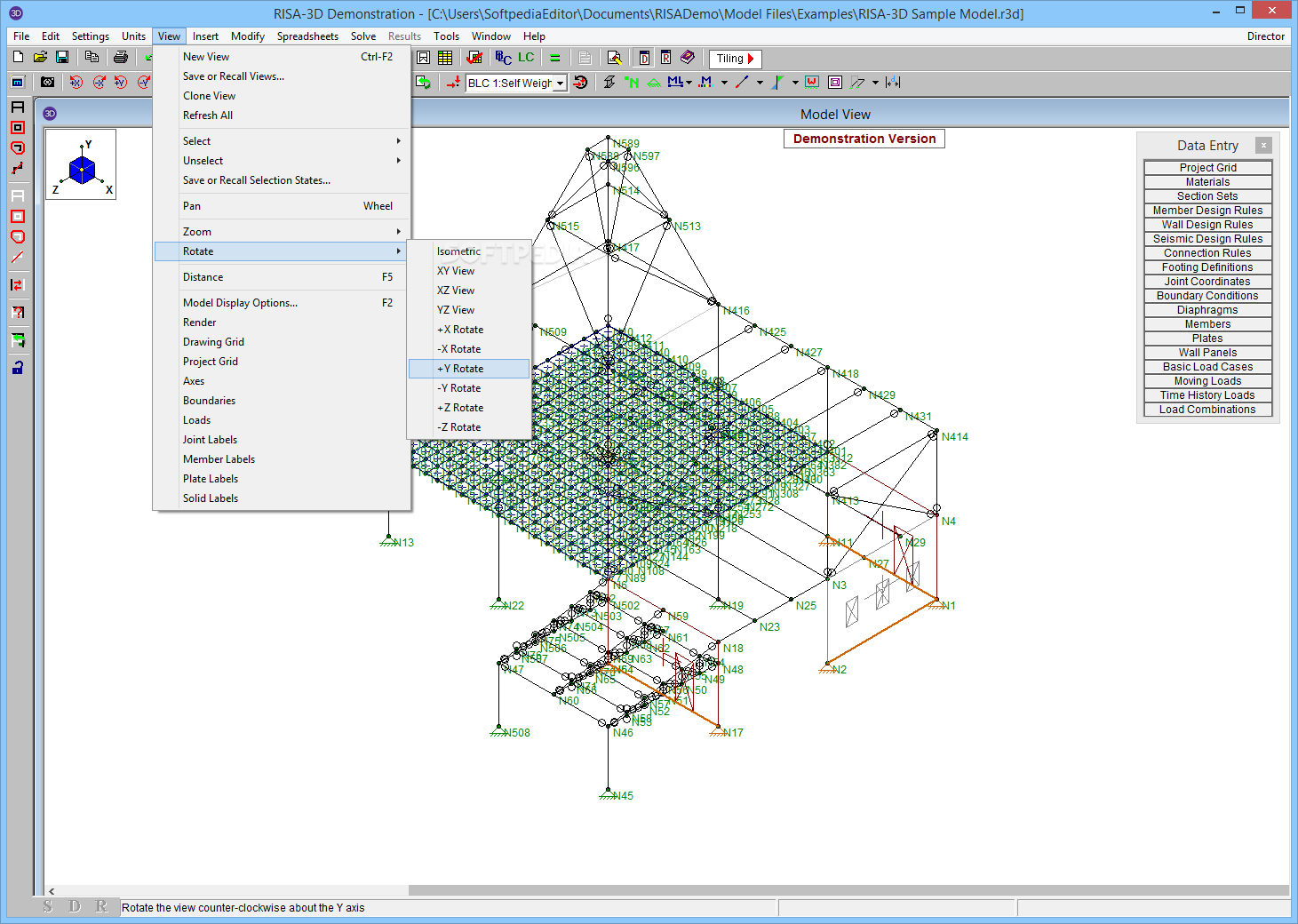
Task: Click the white Polygon Unselect tool icon
Action: 18,236
